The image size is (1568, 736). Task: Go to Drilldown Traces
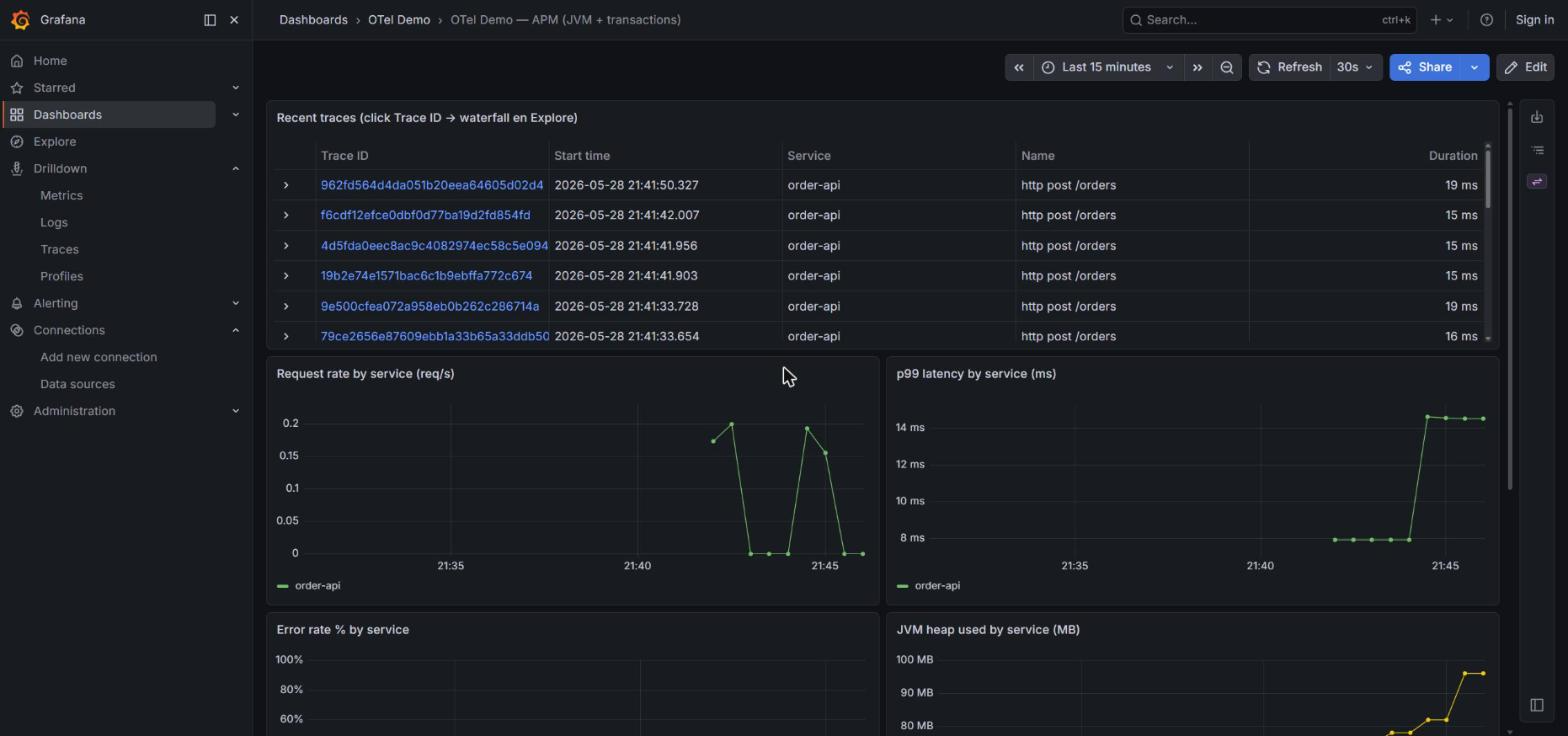[59, 250]
